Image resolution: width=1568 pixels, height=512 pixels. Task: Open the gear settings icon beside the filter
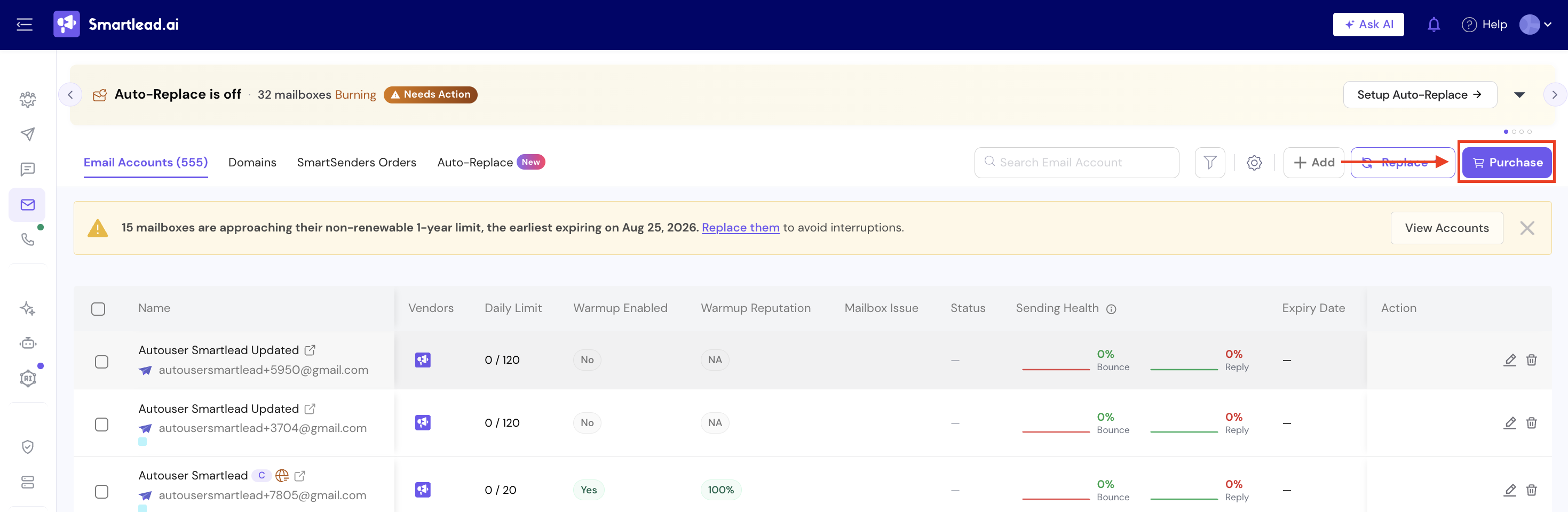[x=1254, y=162]
